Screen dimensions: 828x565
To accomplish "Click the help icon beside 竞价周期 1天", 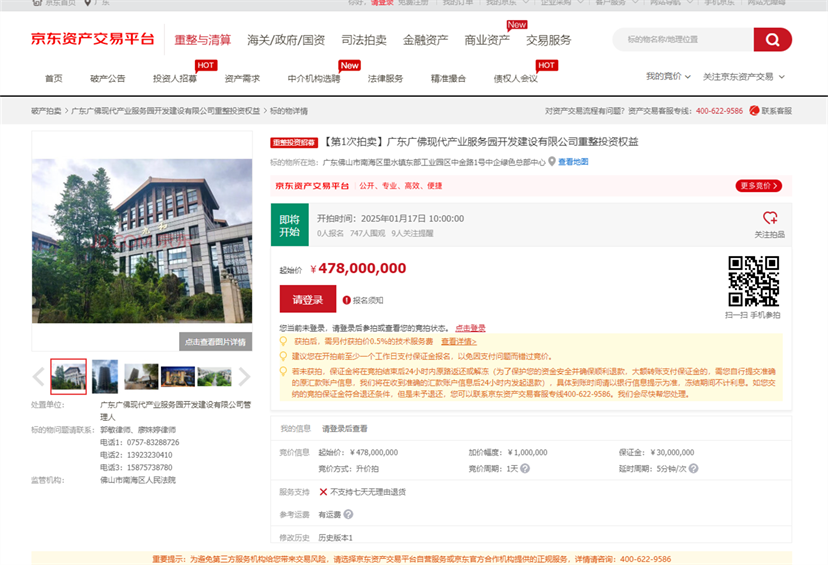I will point(525,468).
